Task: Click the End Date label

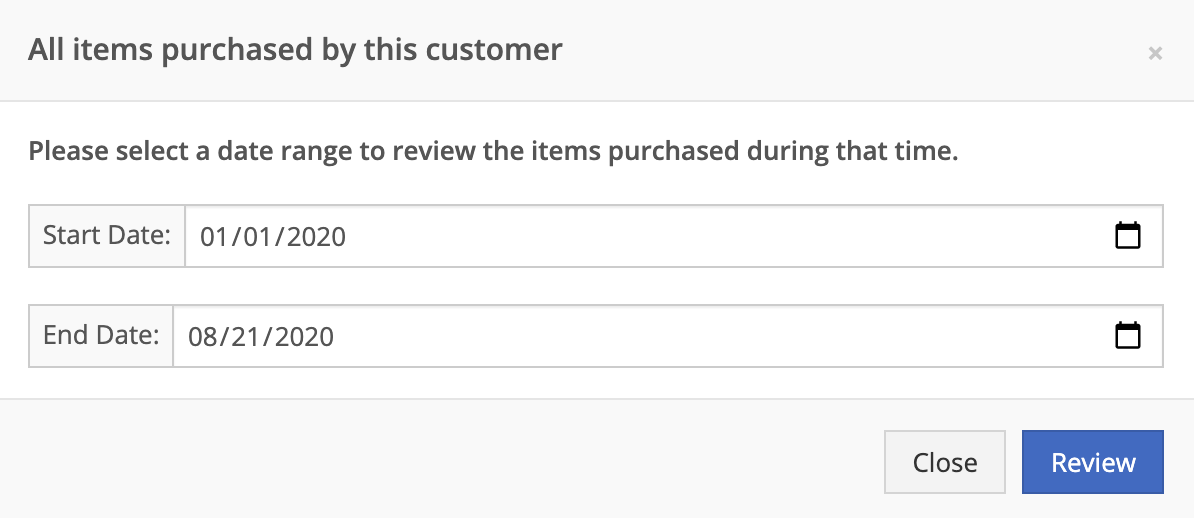Action: coord(101,335)
